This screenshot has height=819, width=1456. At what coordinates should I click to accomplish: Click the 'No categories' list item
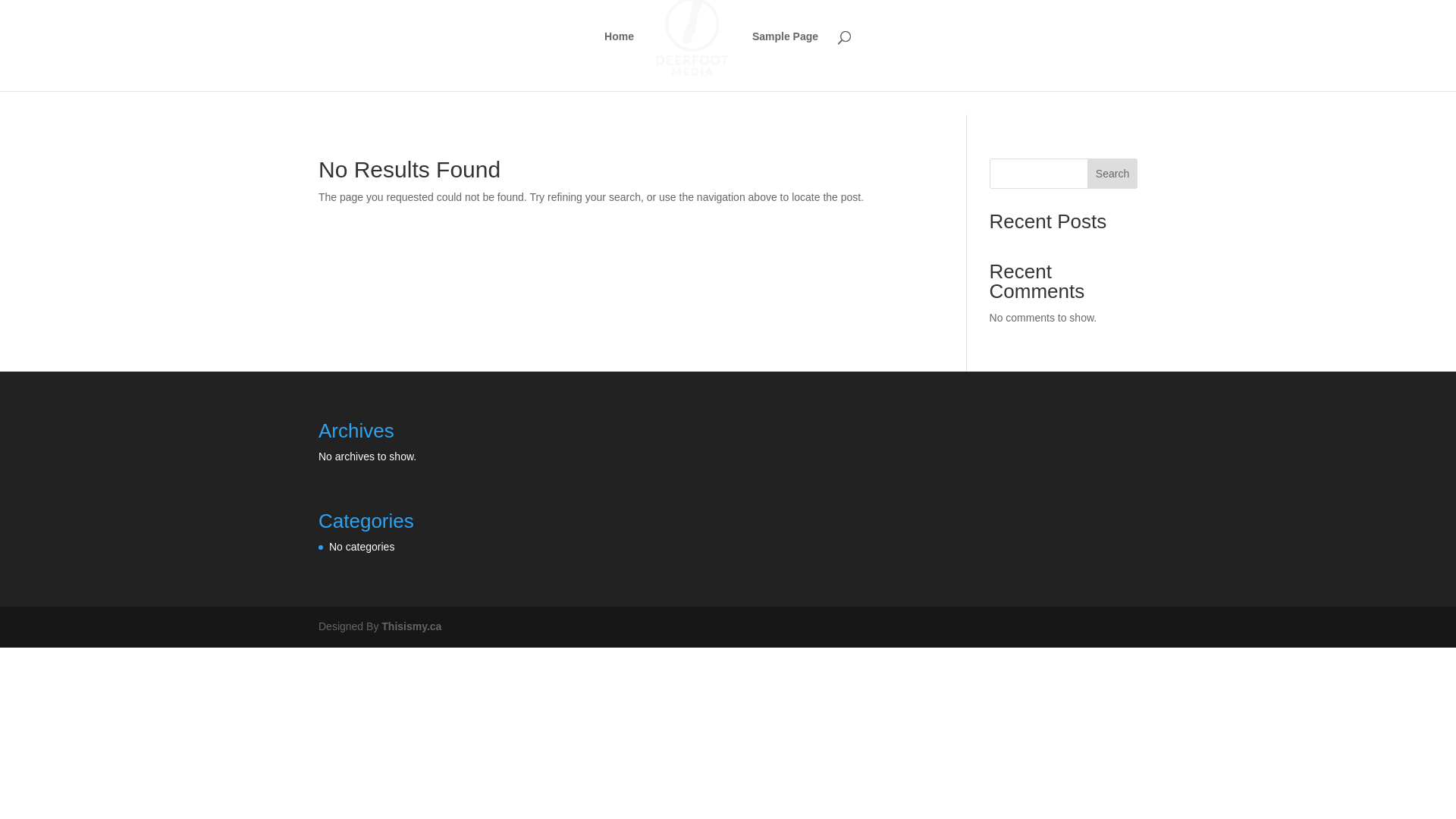point(362,547)
